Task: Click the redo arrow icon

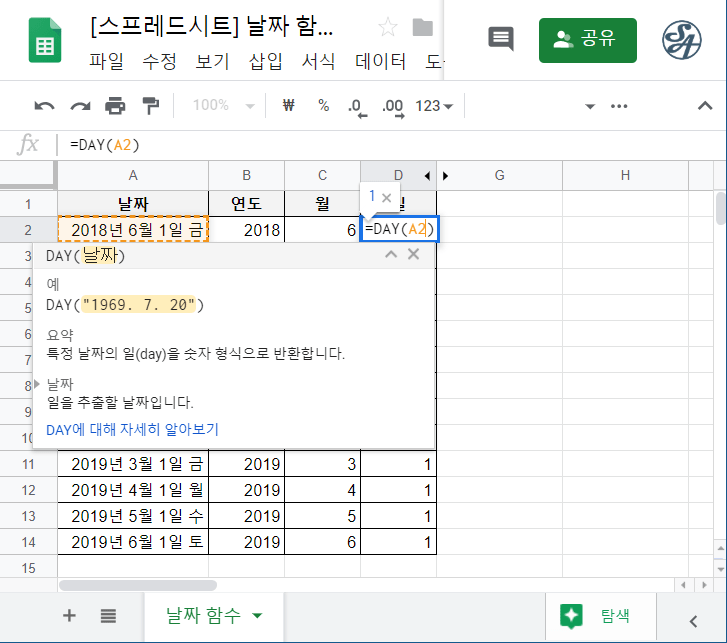Action: click(x=80, y=106)
